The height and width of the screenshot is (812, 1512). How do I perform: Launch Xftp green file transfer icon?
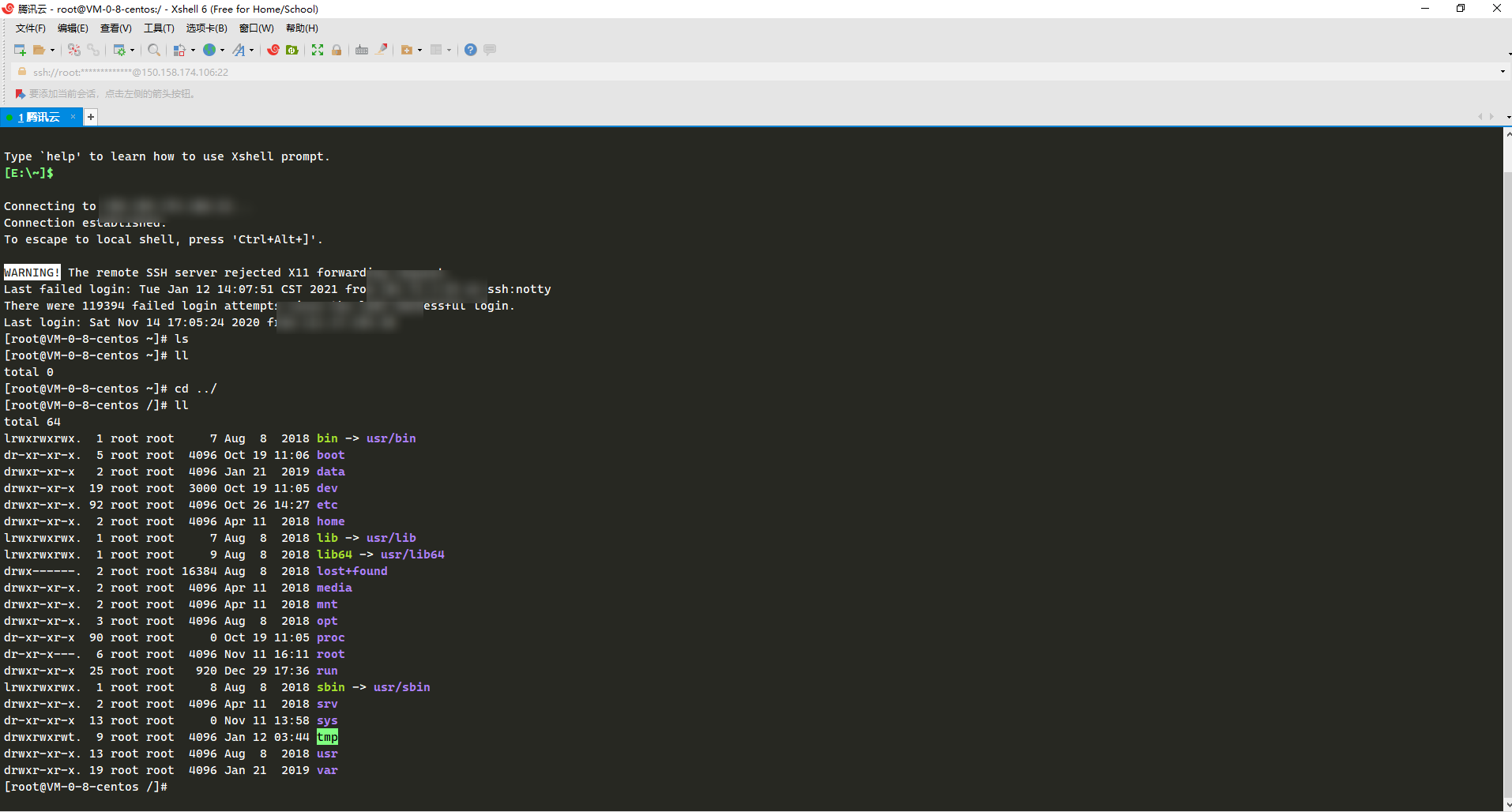(292, 50)
